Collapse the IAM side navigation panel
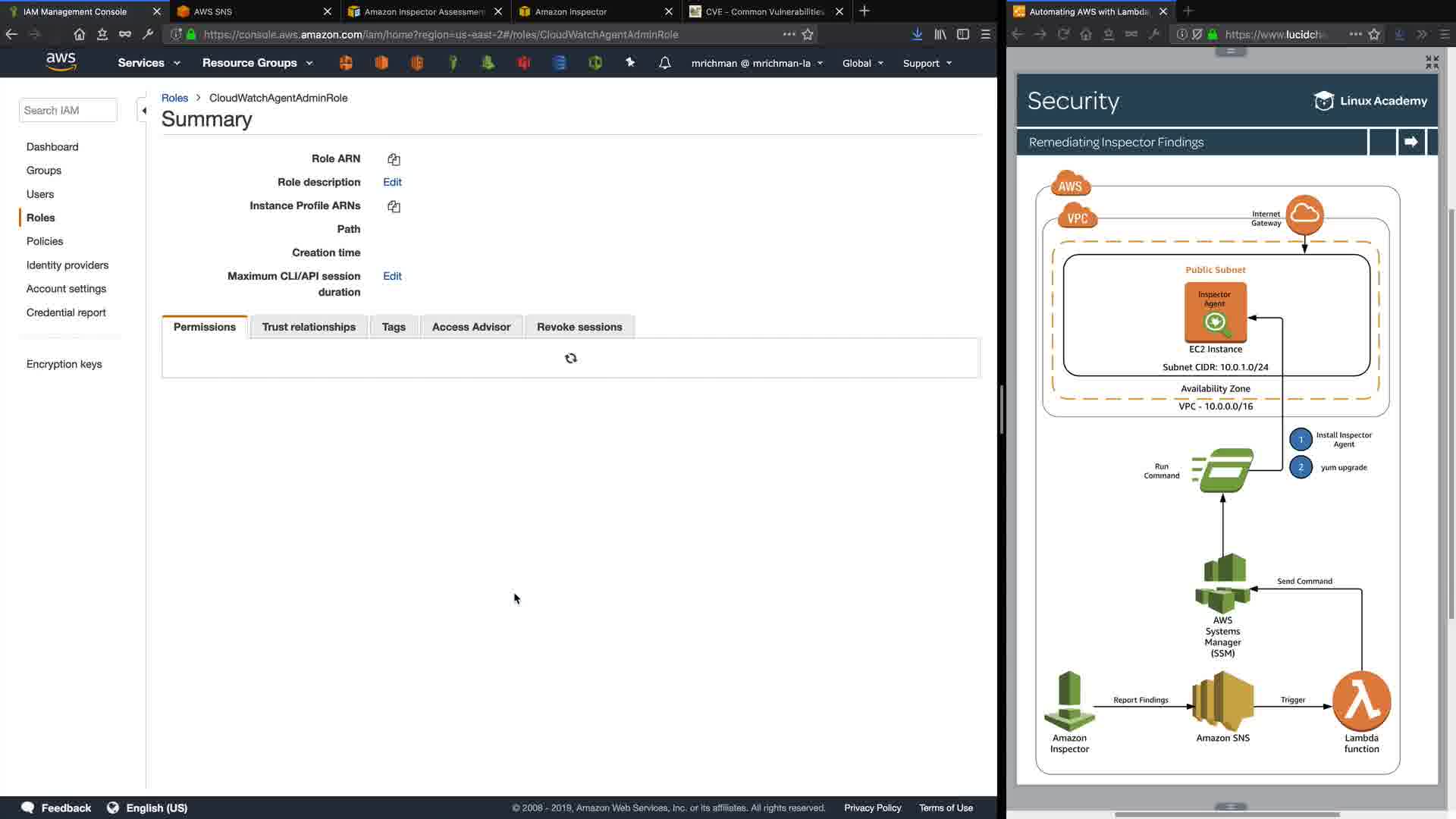Image resolution: width=1456 pixels, height=819 pixels. point(143,111)
